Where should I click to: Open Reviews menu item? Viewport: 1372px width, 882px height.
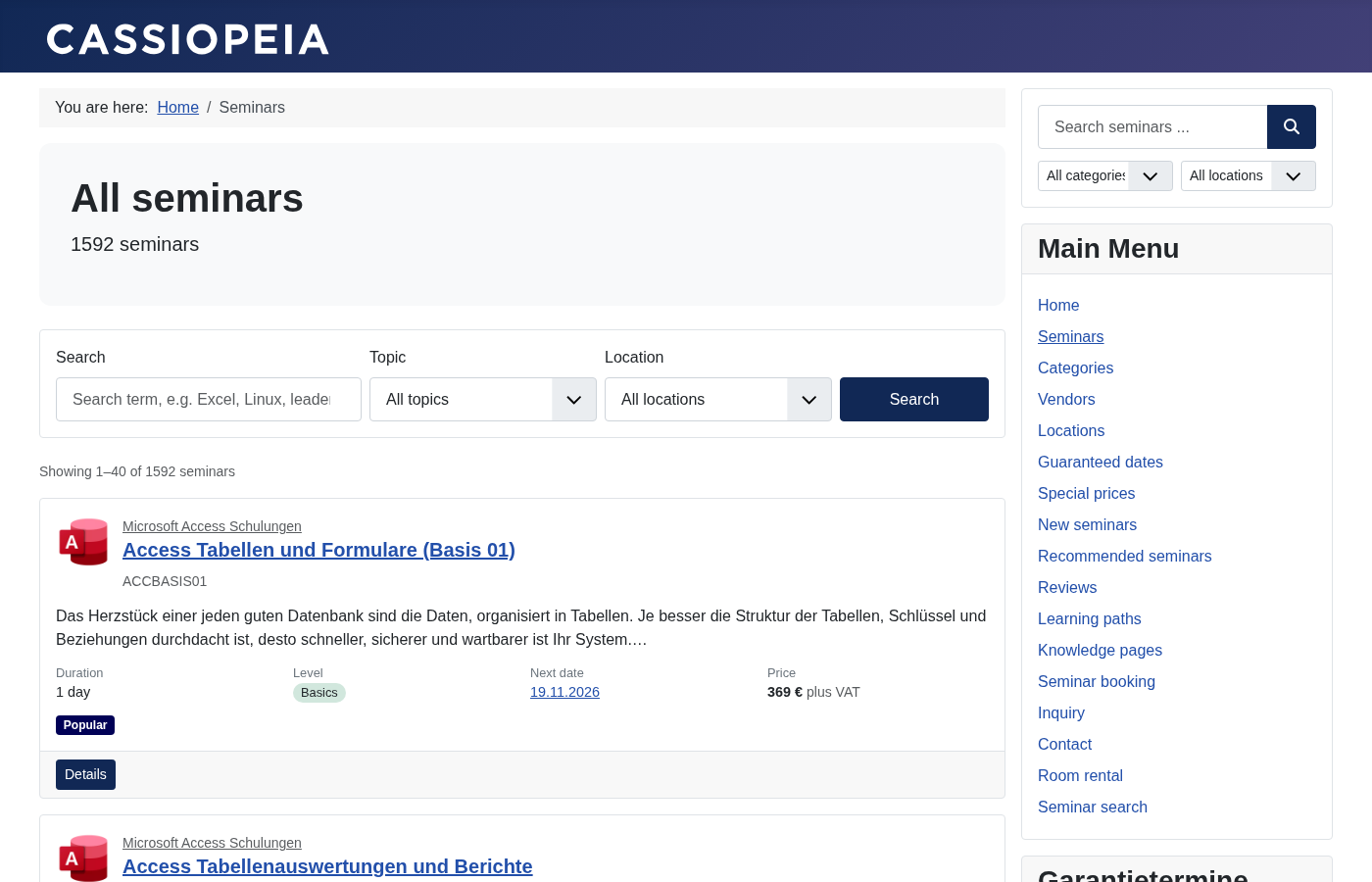(1067, 588)
